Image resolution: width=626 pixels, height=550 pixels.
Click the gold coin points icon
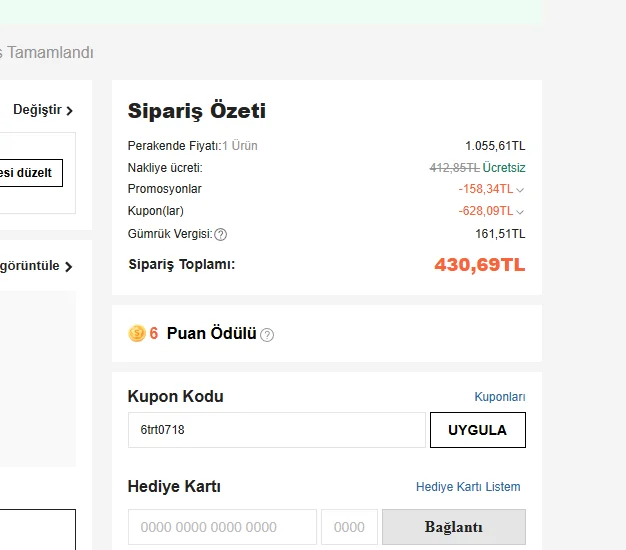tap(137, 333)
